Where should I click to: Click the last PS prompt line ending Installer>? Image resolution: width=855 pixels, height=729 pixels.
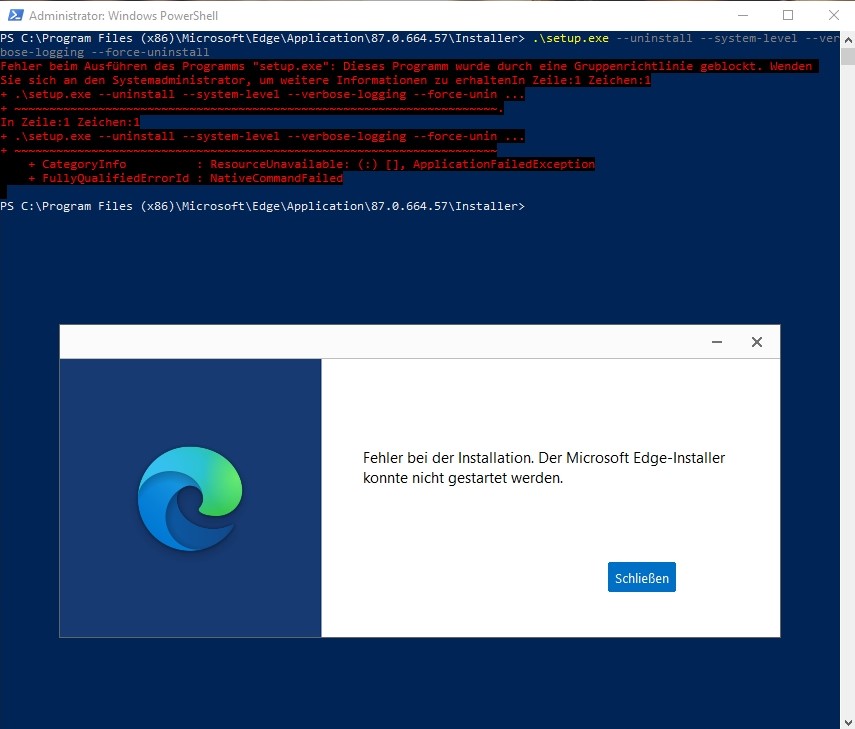[262, 206]
